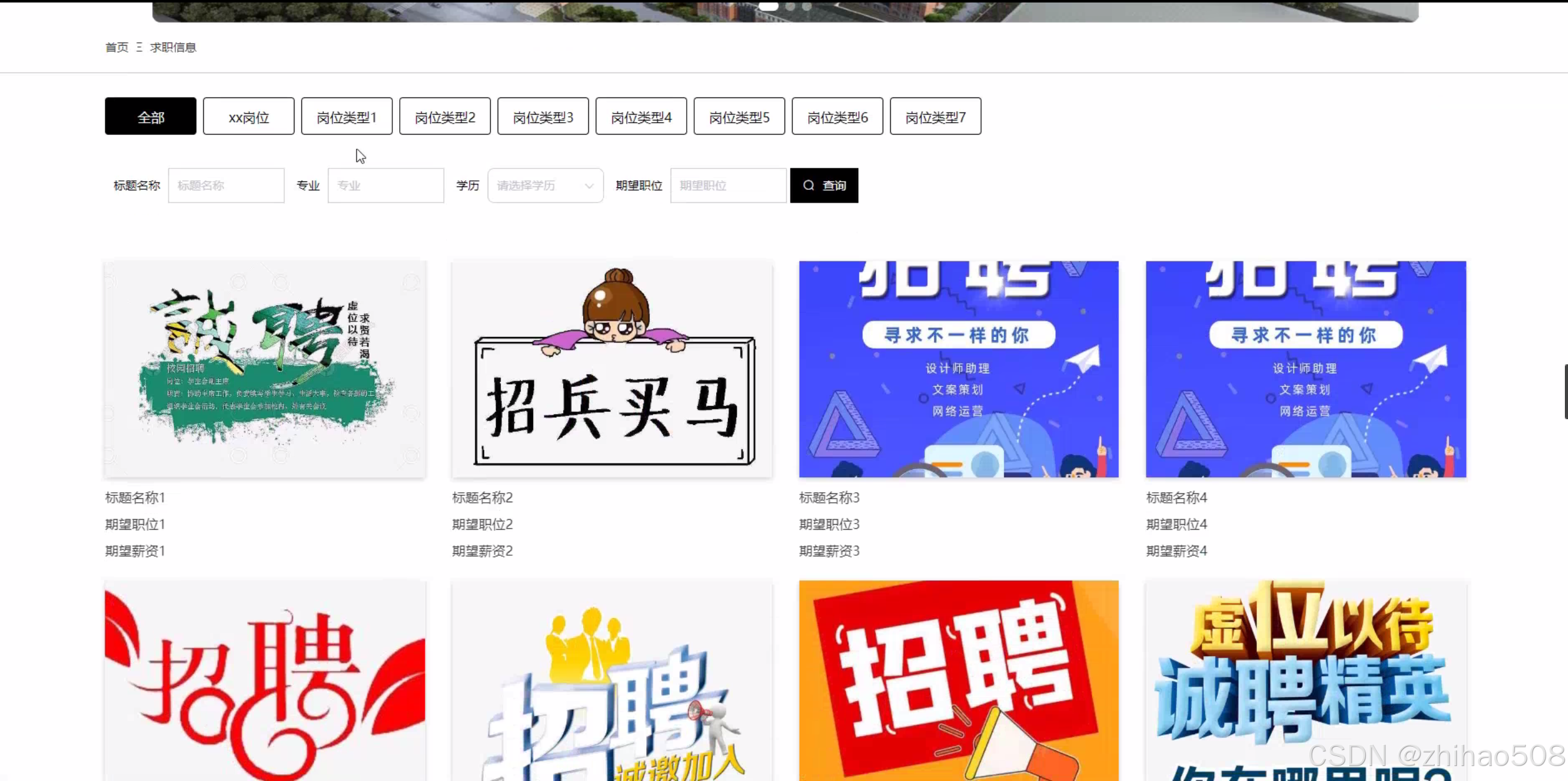Click the 虚位以待 诚聘精英 poster image
The image size is (1568, 781).
(1305, 680)
